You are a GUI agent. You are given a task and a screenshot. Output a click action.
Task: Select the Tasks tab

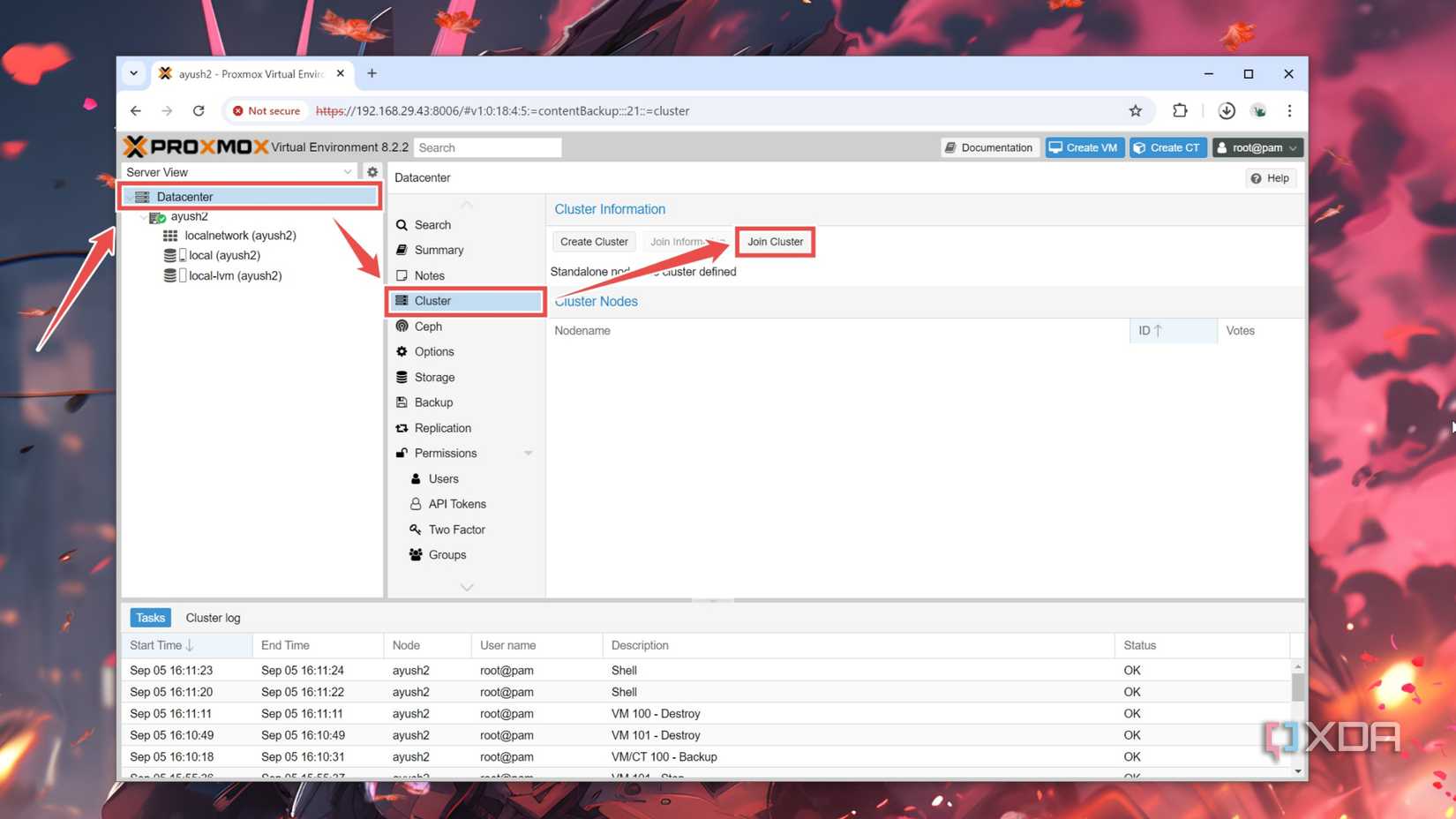(x=149, y=617)
